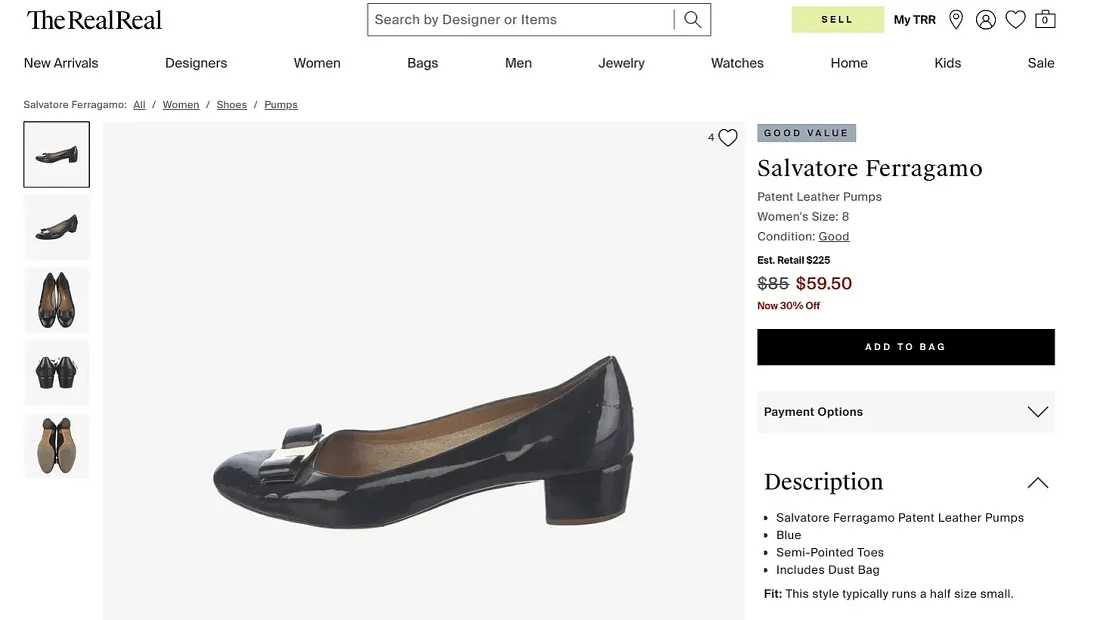This screenshot has width=1100, height=620.
Task: Follow the Shoes breadcrumb link
Action: (x=232, y=105)
